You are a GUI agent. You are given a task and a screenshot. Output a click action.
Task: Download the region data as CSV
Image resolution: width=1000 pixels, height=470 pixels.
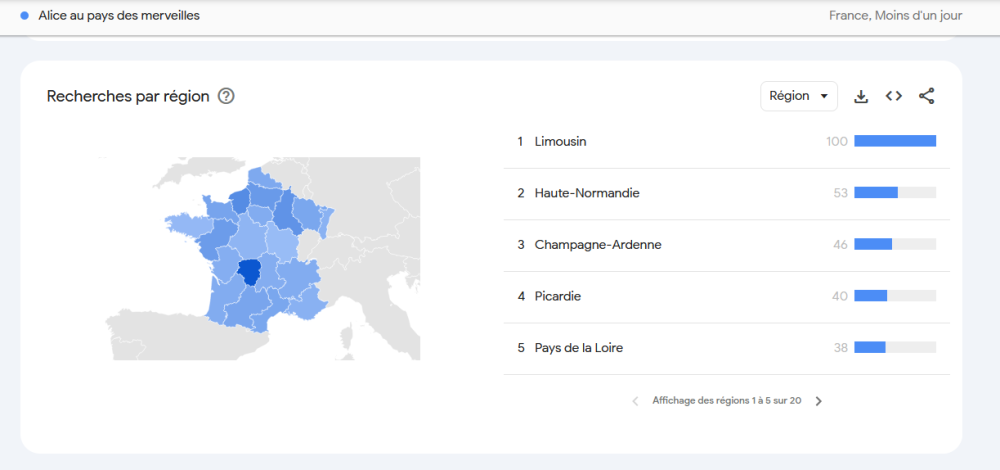(x=861, y=96)
